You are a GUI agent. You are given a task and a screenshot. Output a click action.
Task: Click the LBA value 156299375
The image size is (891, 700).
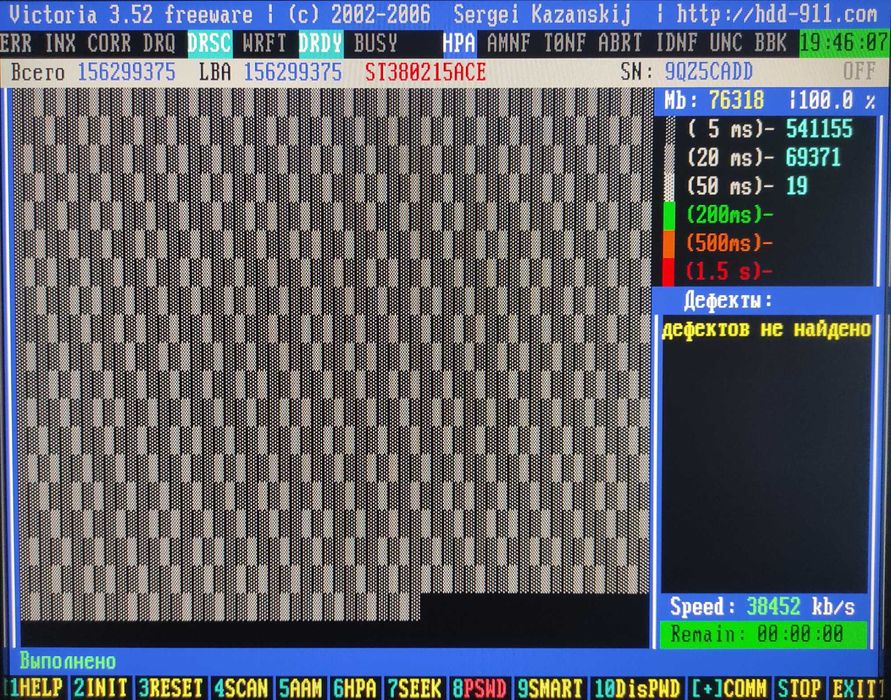click(x=293, y=72)
